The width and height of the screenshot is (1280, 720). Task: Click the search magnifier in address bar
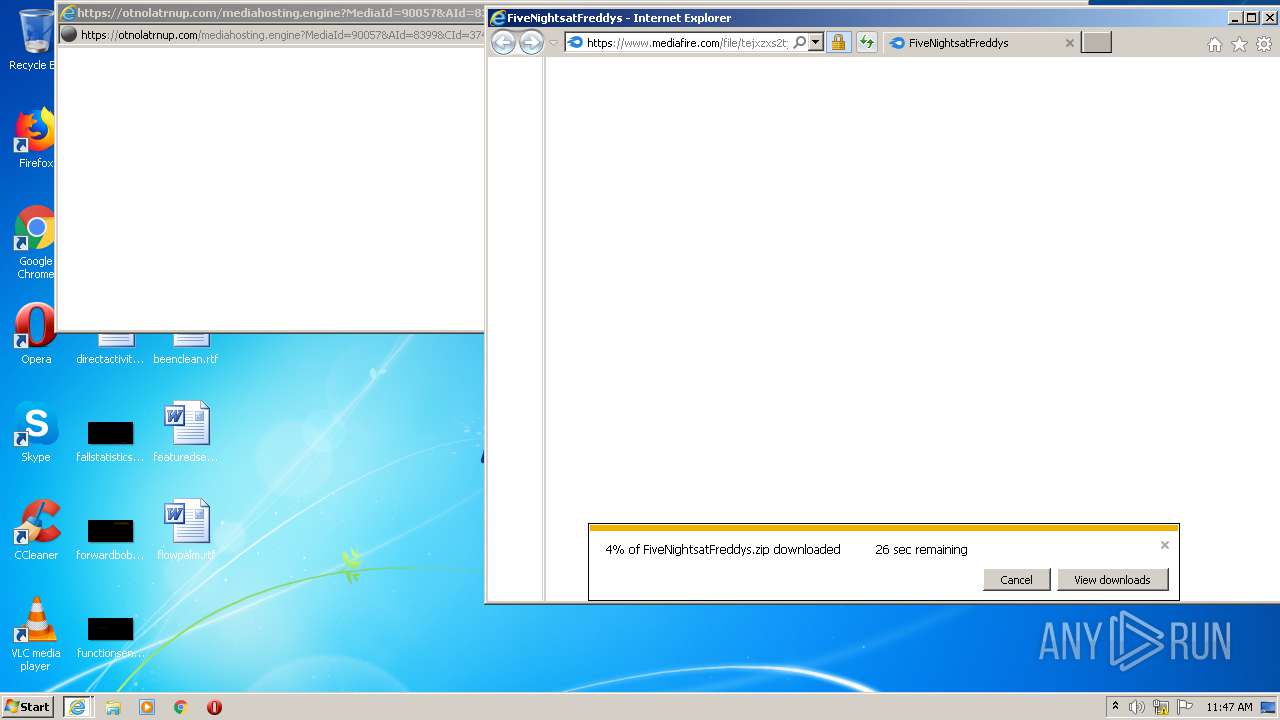(799, 42)
